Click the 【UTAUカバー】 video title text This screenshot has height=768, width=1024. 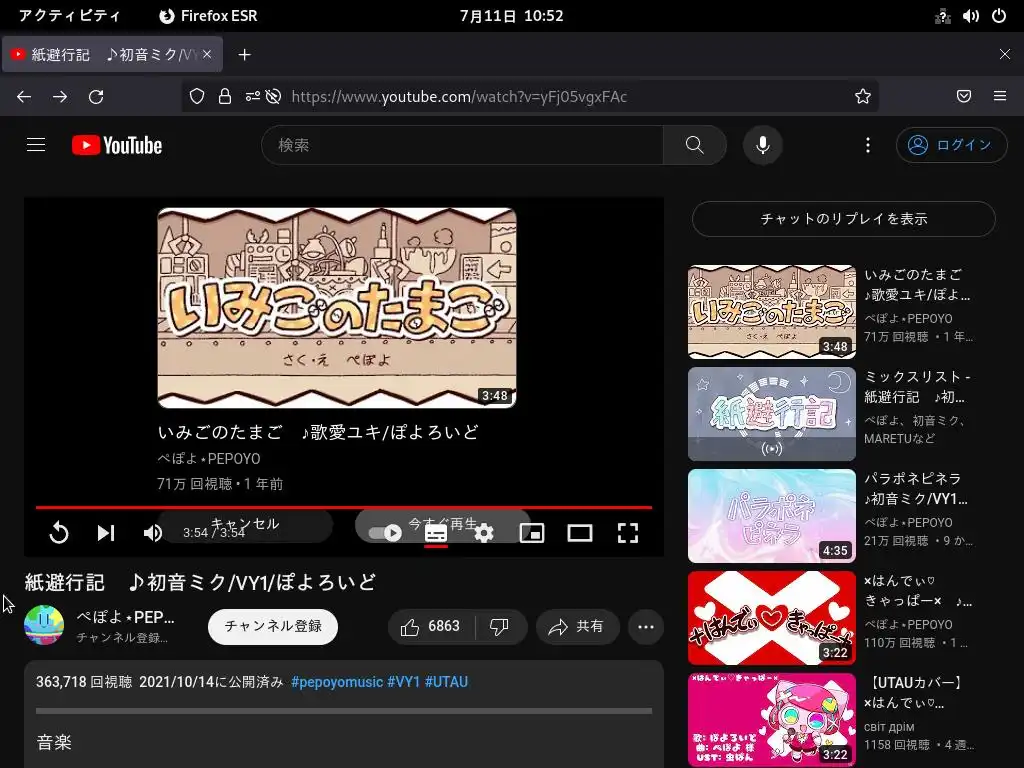pos(914,692)
